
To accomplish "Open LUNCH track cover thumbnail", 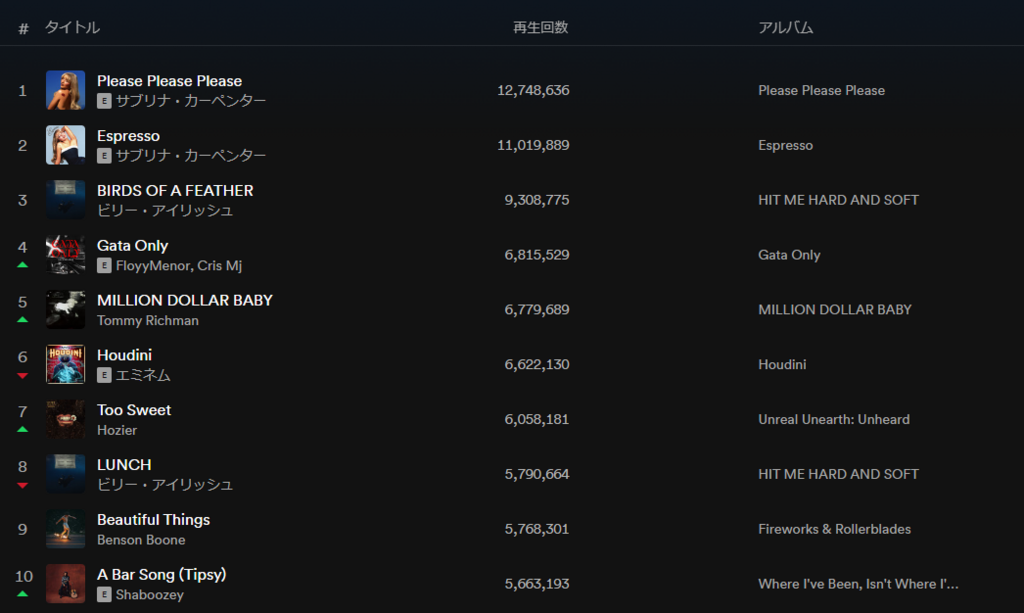I will coord(65,474).
